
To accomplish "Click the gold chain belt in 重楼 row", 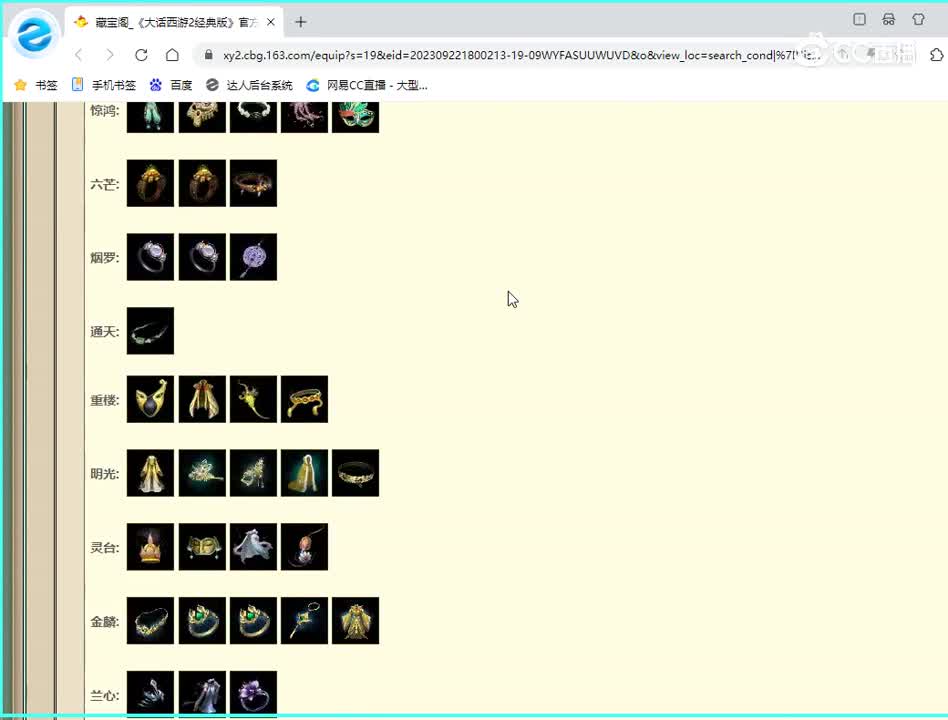I will point(304,399).
